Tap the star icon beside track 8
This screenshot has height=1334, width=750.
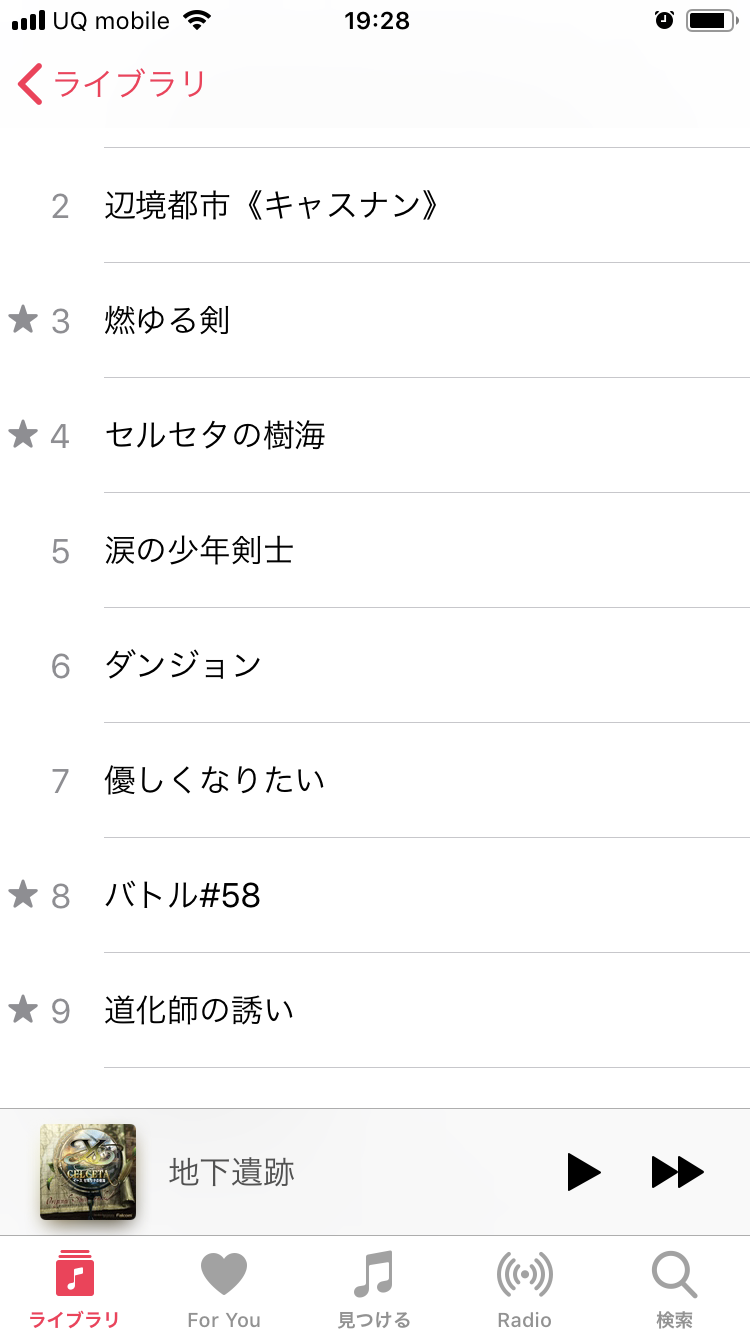23,895
